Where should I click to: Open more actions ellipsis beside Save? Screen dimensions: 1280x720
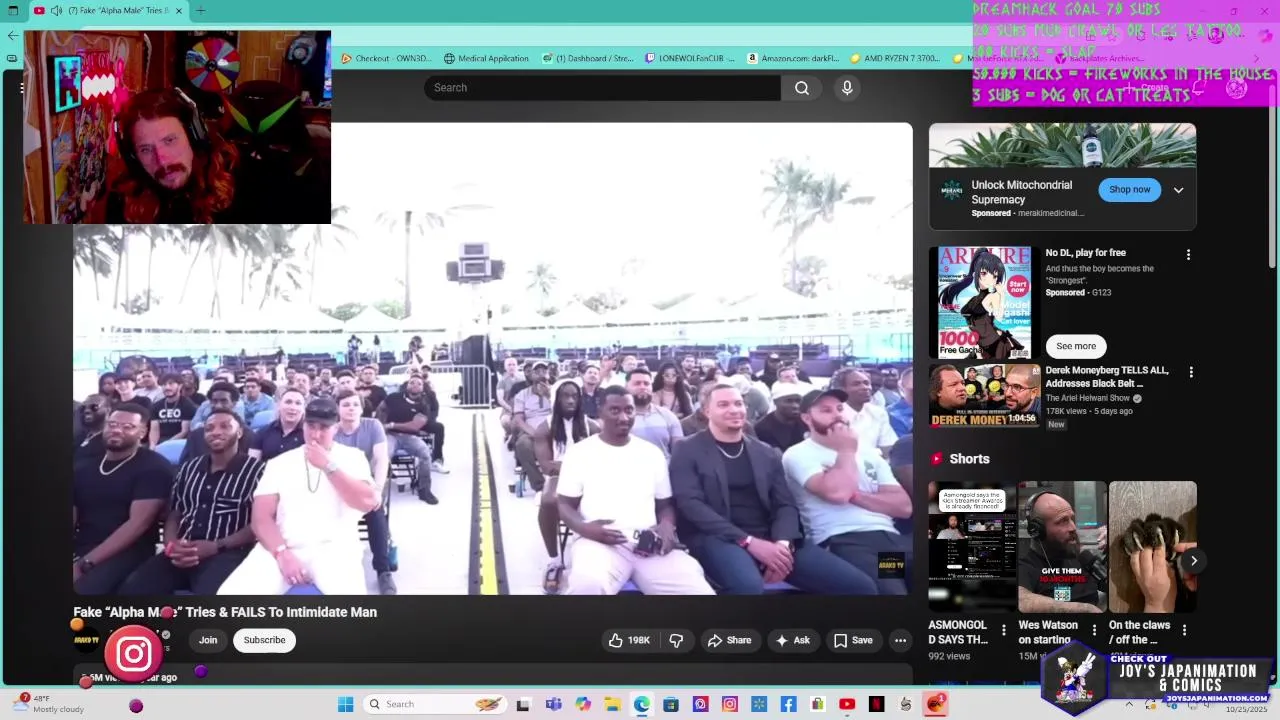coord(900,640)
